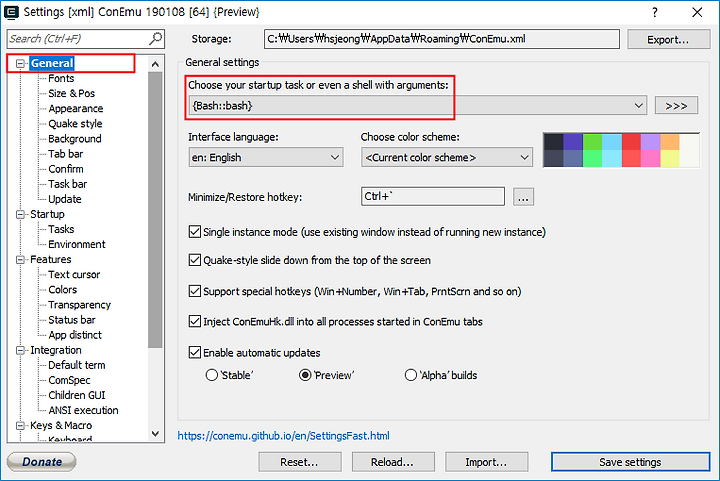The image size is (720, 481).
Task: Click the tree scrollbar down arrow
Action: (155, 434)
